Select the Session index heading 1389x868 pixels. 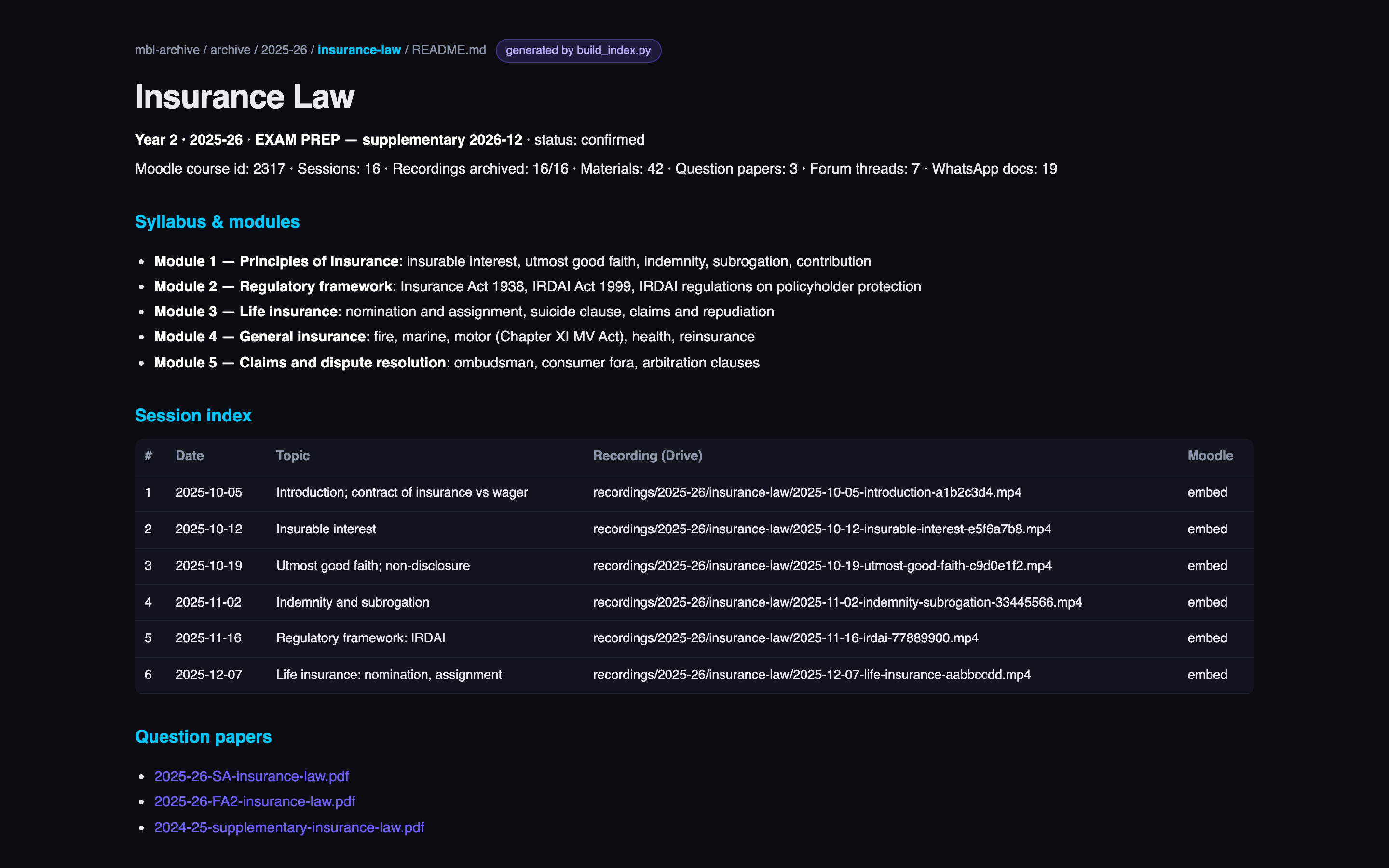tap(193, 416)
